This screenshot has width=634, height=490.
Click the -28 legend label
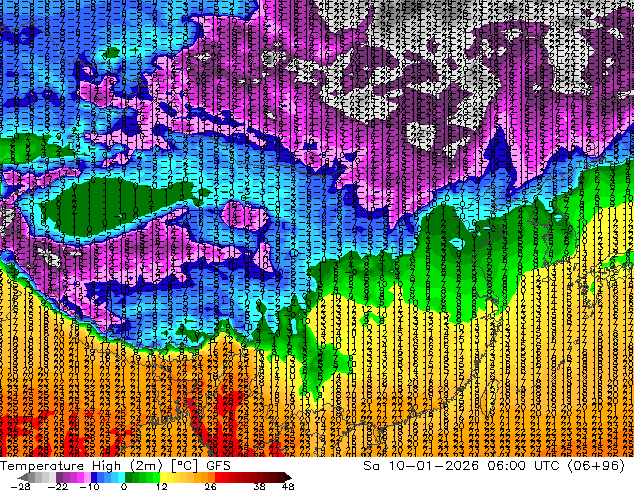tap(20, 486)
